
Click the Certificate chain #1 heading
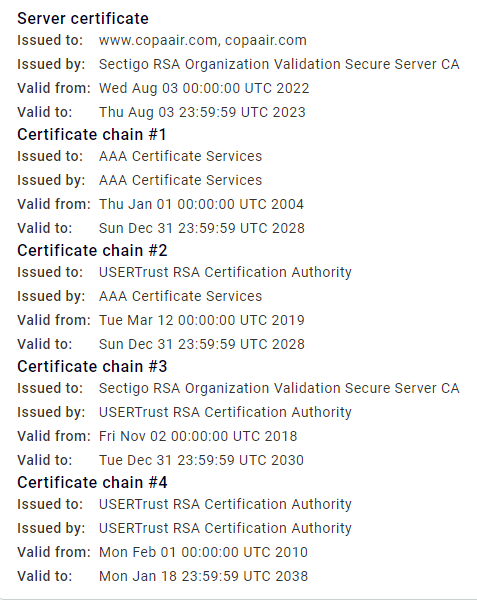pos(92,135)
